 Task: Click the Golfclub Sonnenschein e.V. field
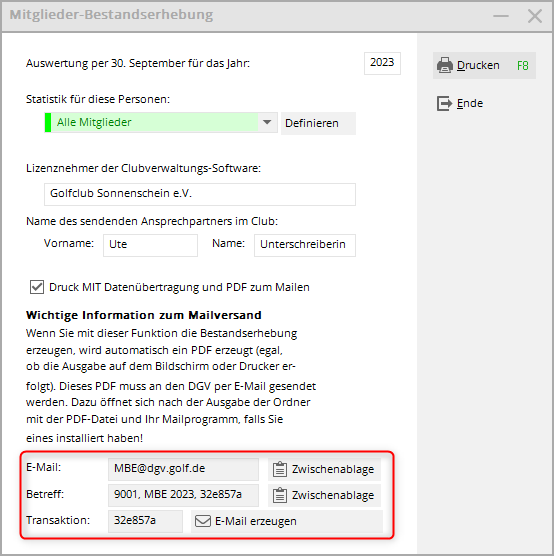pyautogui.click(x=200, y=194)
